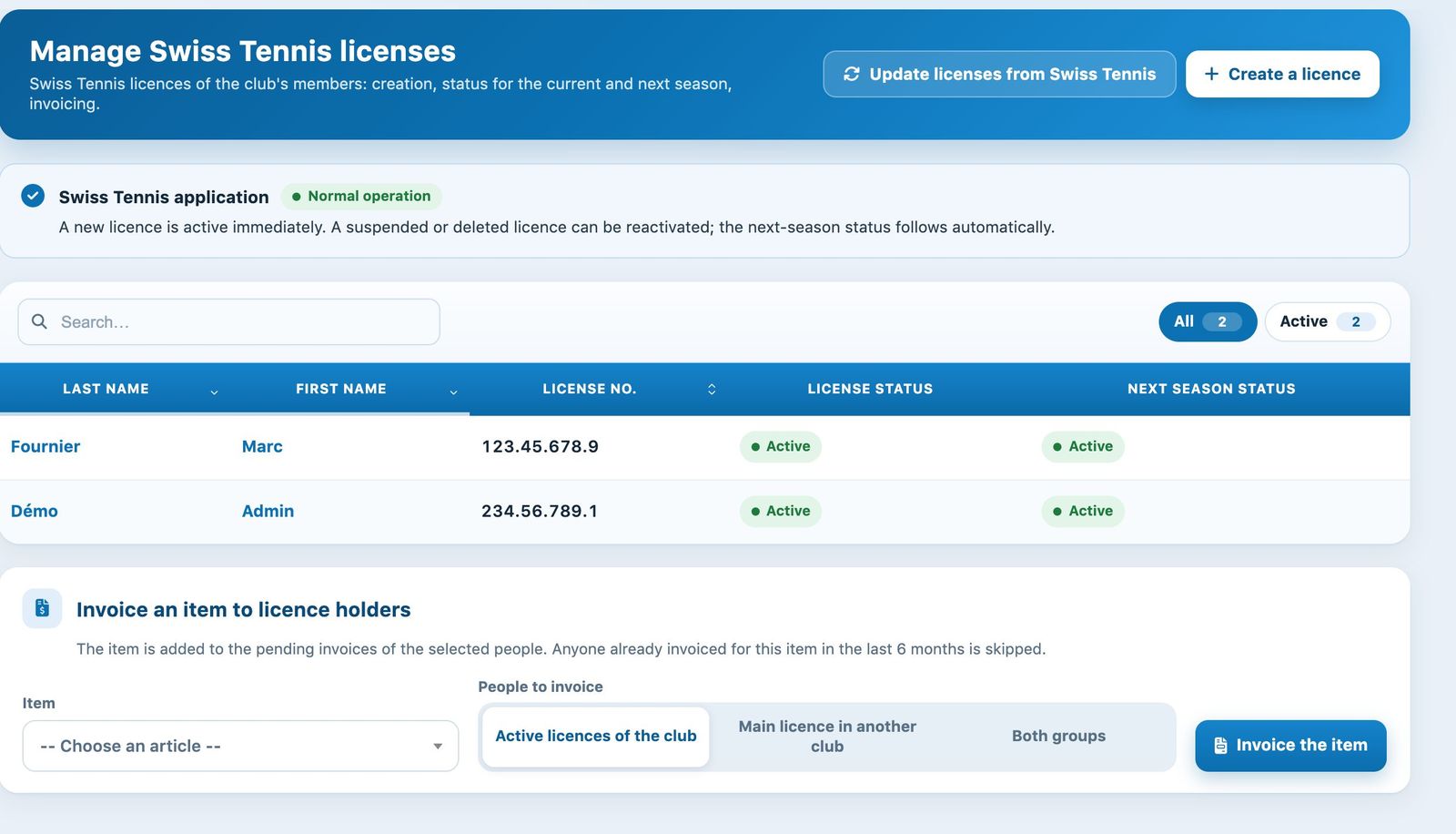This screenshot has width=1456, height=834.
Task: Click the People to invoice label
Action: [x=541, y=687]
